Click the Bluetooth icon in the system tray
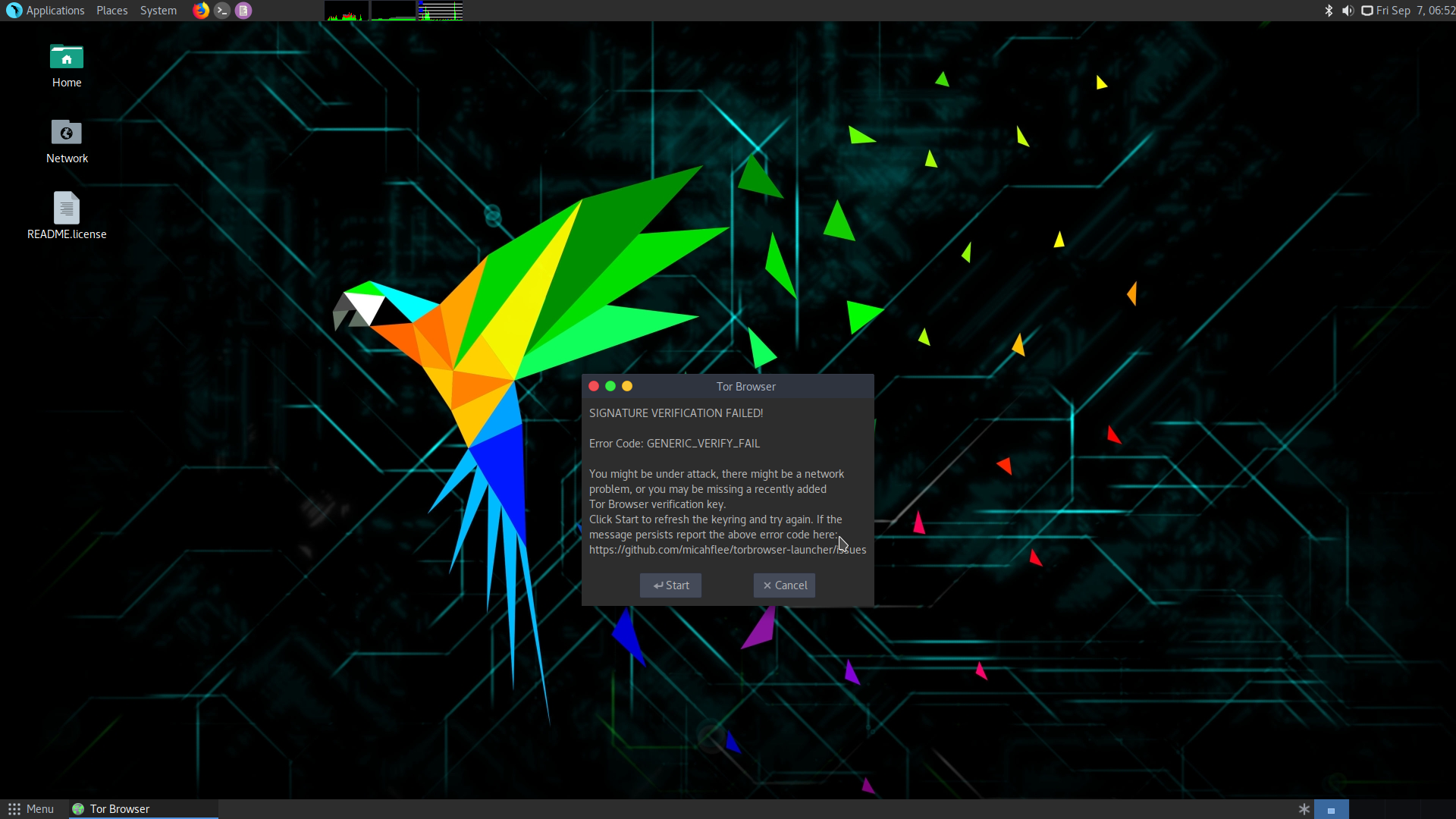The width and height of the screenshot is (1456, 819). coord(1329,11)
